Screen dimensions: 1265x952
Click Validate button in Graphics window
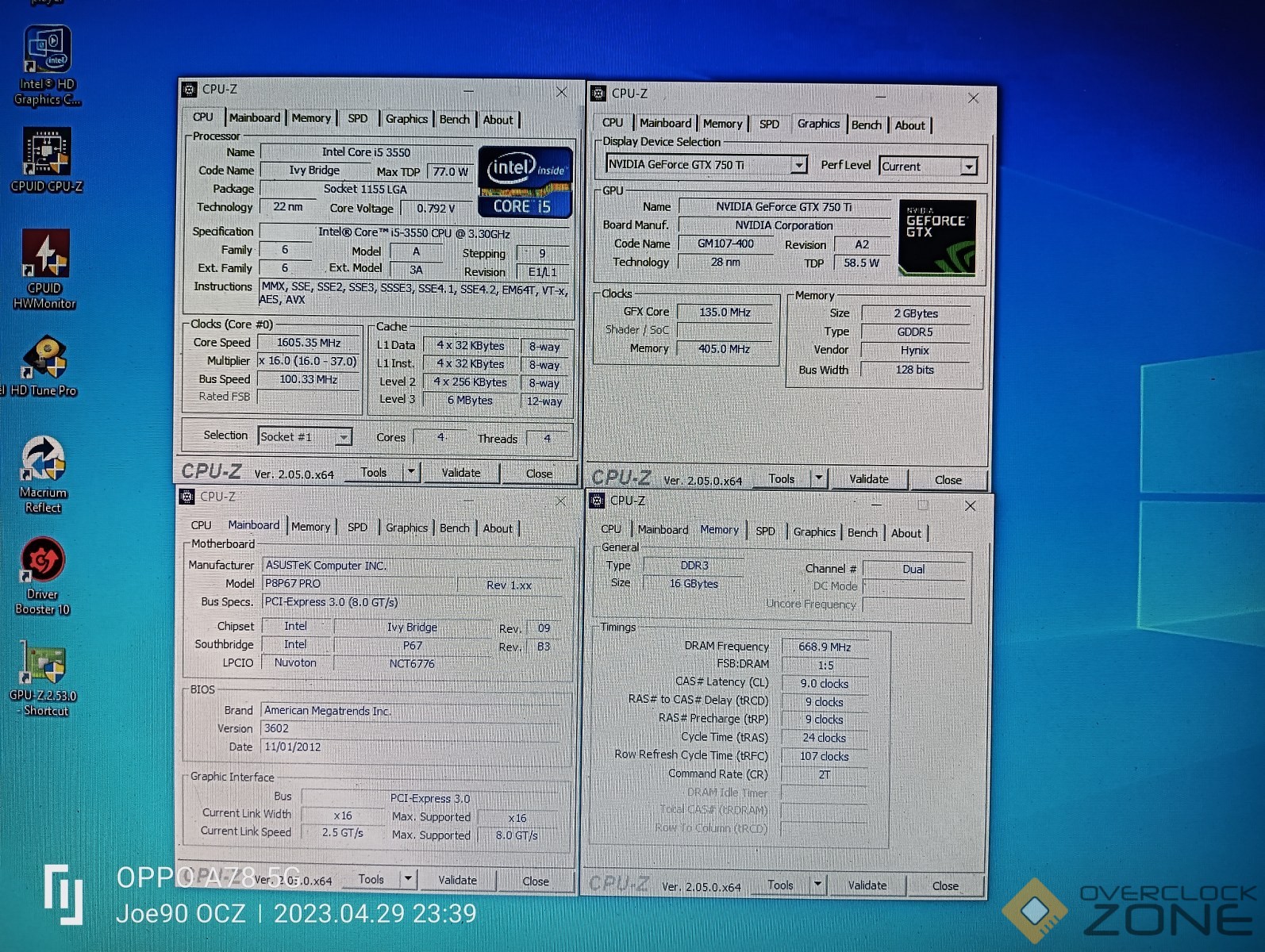(869, 479)
